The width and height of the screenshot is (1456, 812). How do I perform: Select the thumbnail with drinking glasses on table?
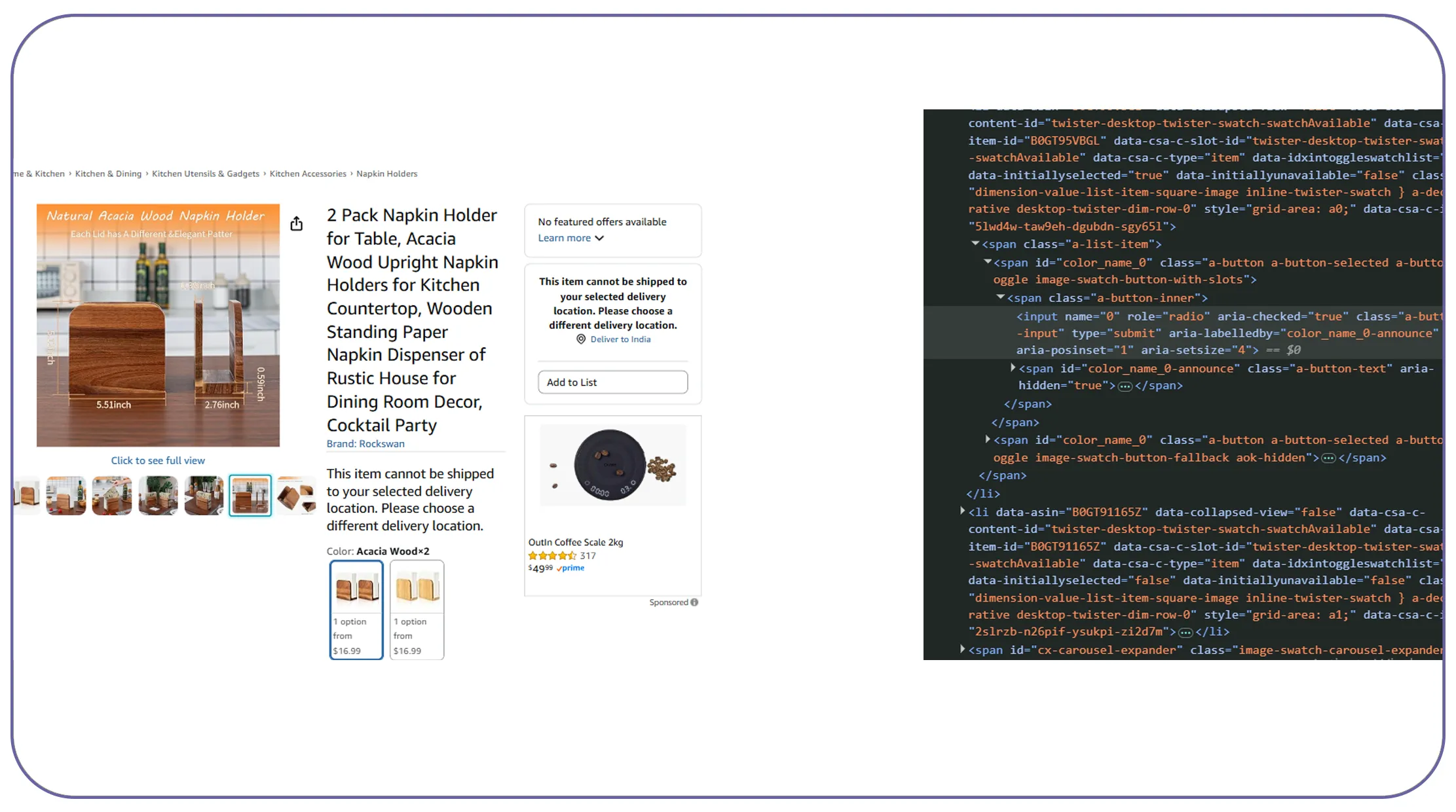pos(204,496)
